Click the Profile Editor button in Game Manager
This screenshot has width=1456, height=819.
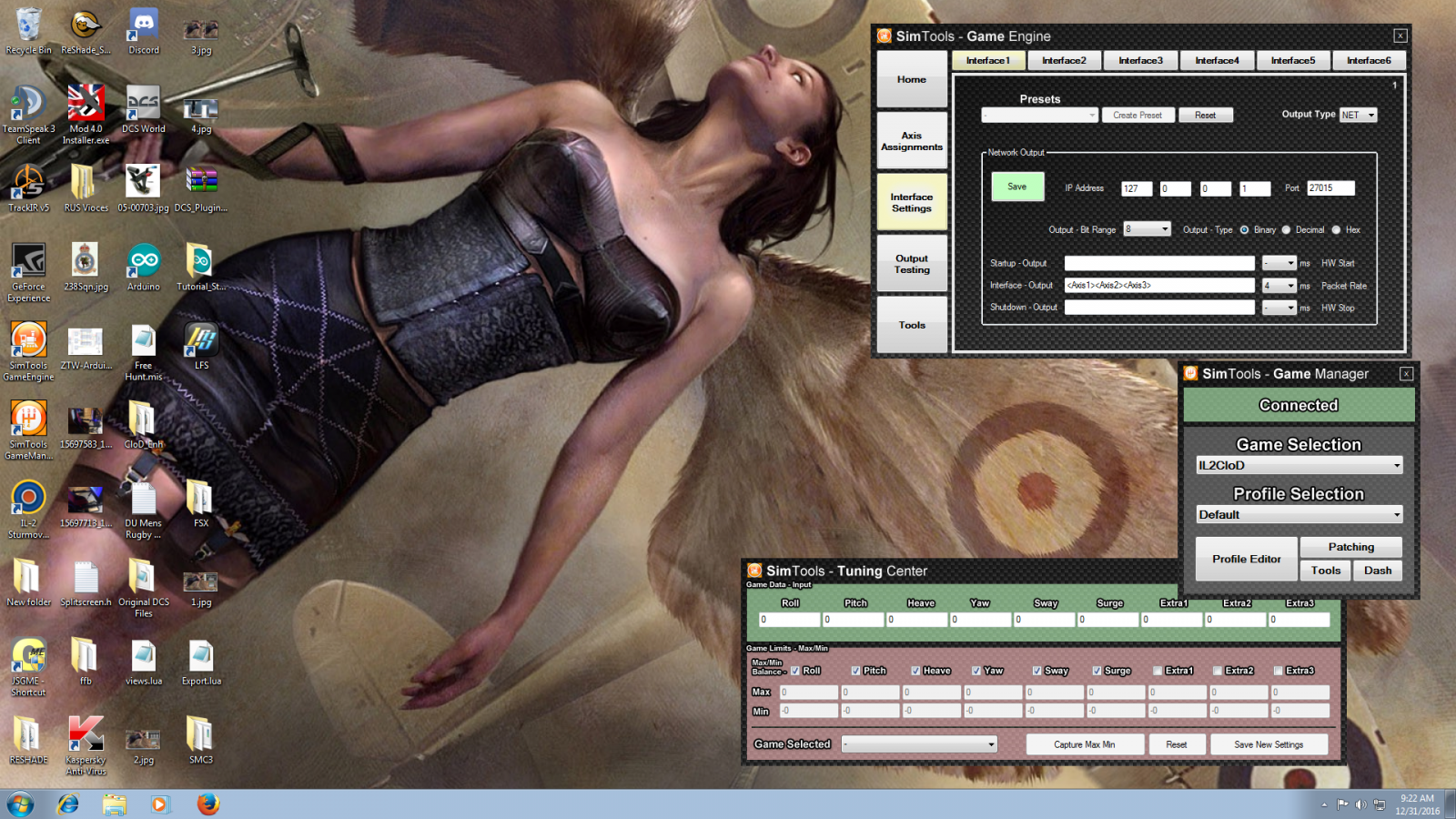1246,559
